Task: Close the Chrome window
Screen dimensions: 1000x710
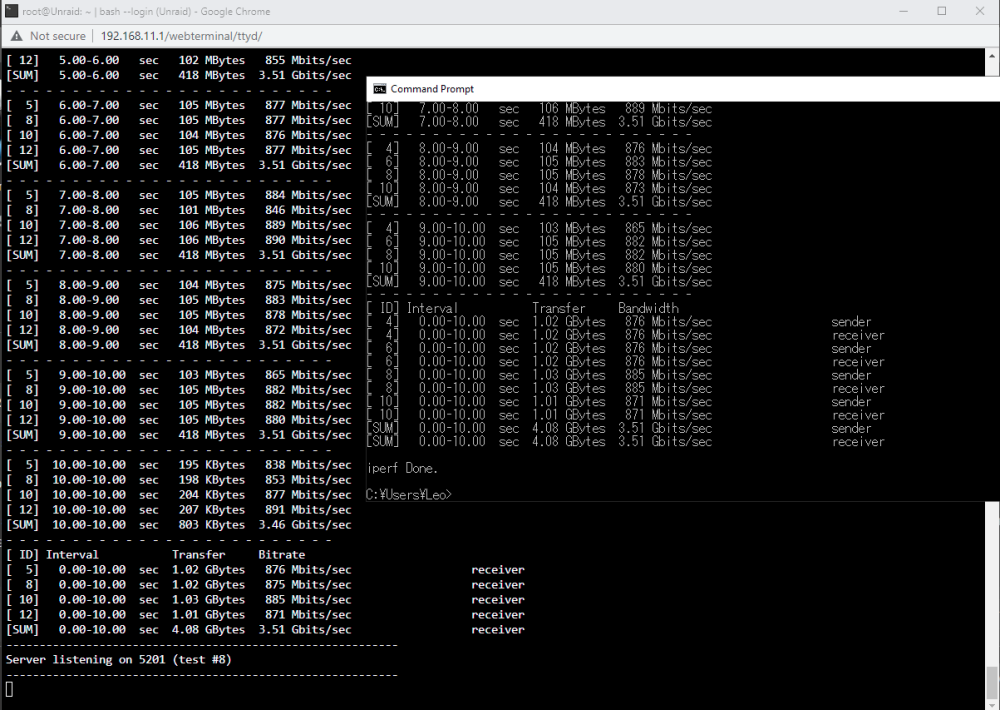Action: (980, 11)
